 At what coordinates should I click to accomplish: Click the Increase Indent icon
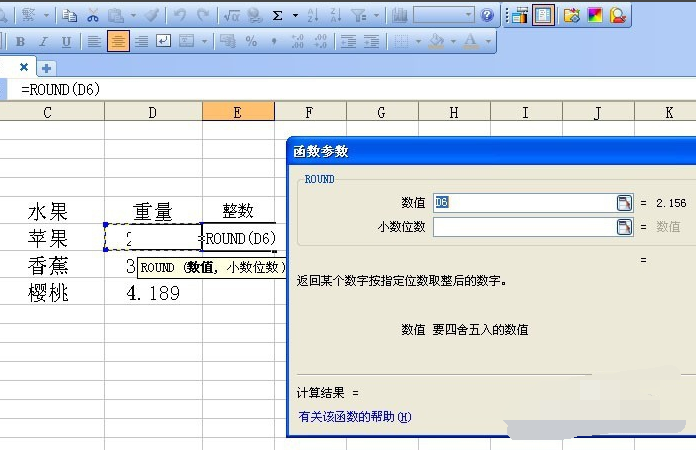[x=372, y=42]
